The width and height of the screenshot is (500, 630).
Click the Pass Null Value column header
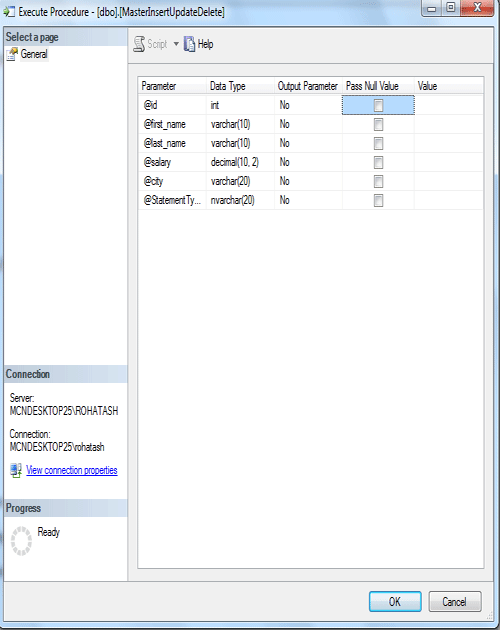tap(378, 86)
